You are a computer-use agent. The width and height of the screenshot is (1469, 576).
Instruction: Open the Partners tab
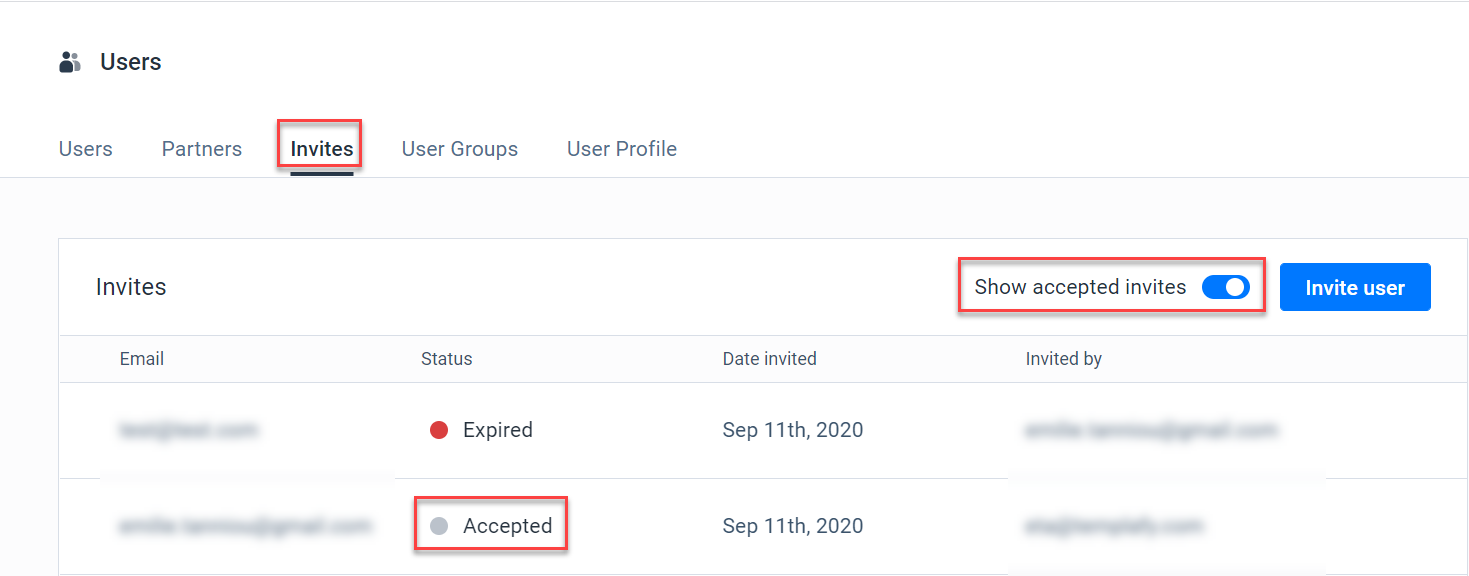201,148
